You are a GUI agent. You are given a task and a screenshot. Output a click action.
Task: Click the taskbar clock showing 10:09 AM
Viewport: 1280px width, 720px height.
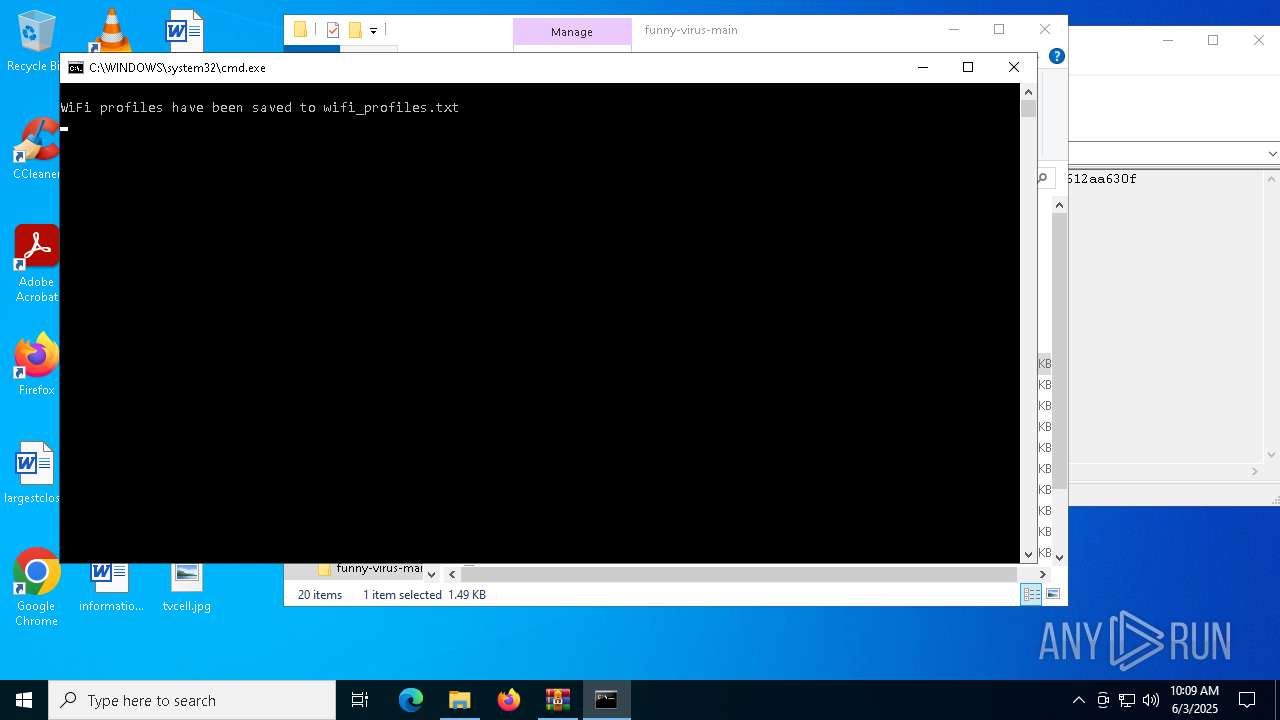(1194, 700)
